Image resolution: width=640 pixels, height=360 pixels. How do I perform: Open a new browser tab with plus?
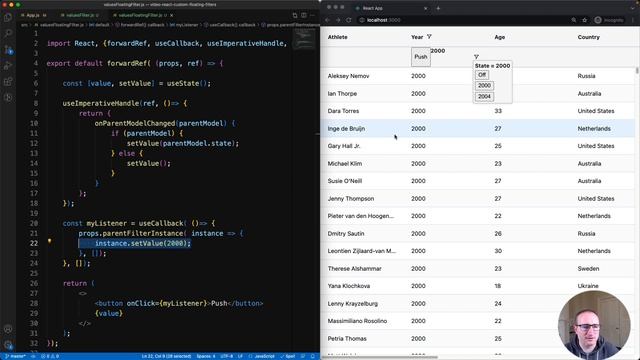click(x=438, y=8)
